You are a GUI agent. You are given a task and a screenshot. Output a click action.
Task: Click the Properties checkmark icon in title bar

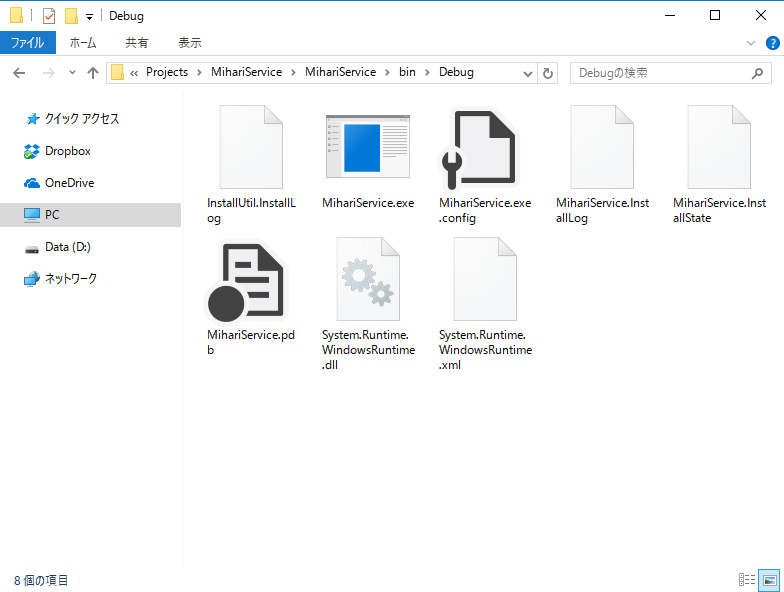click(x=48, y=16)
